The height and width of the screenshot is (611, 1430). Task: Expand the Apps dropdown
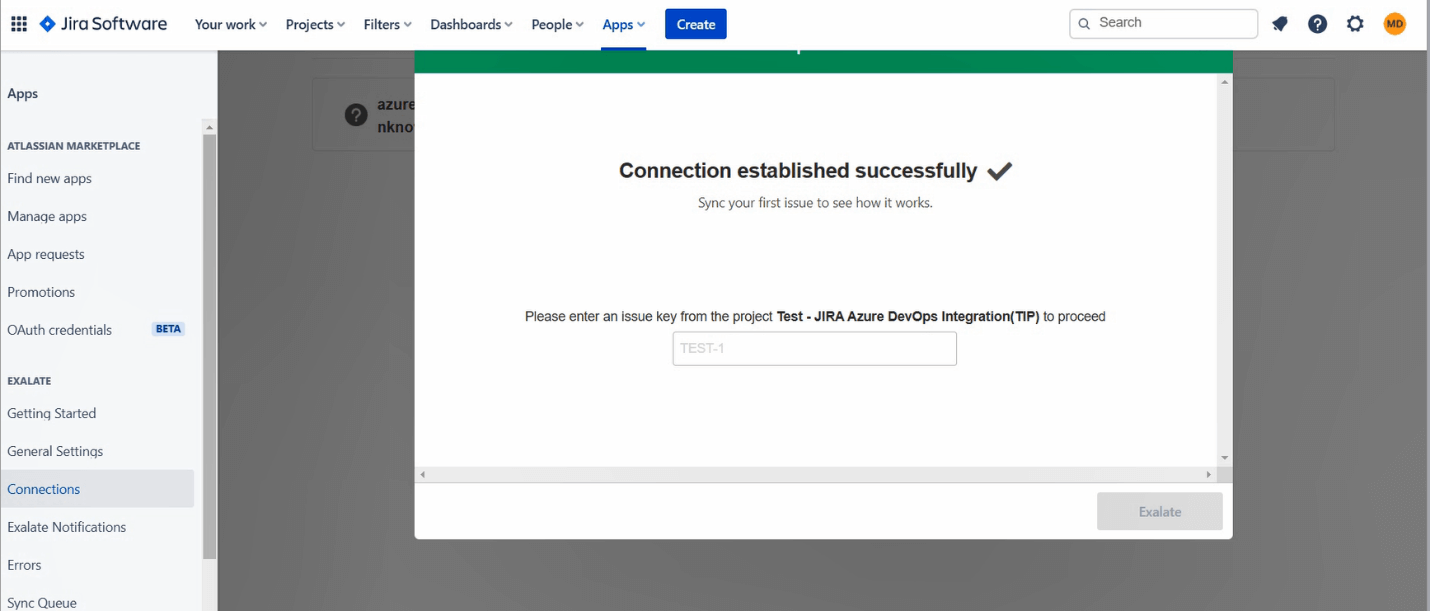[624, 24]
